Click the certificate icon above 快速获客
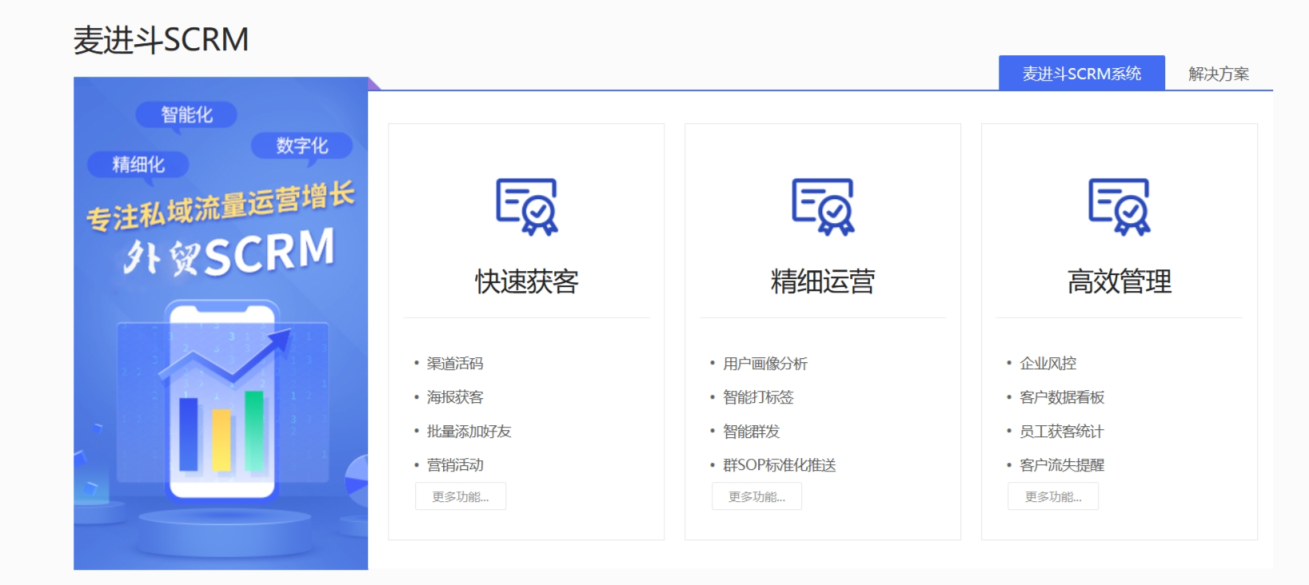The image size is (1309, 585). click(526, 207)
